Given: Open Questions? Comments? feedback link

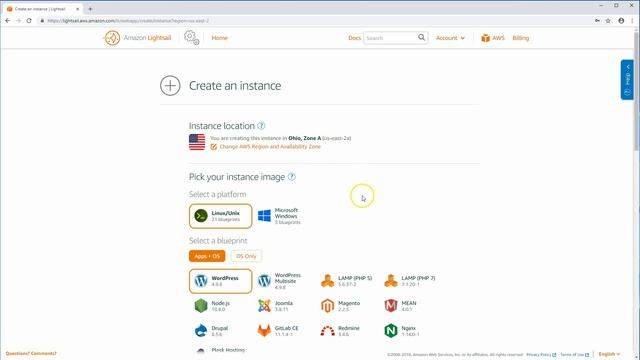Looking at the screenshot, I should click(x=31, y=353).
